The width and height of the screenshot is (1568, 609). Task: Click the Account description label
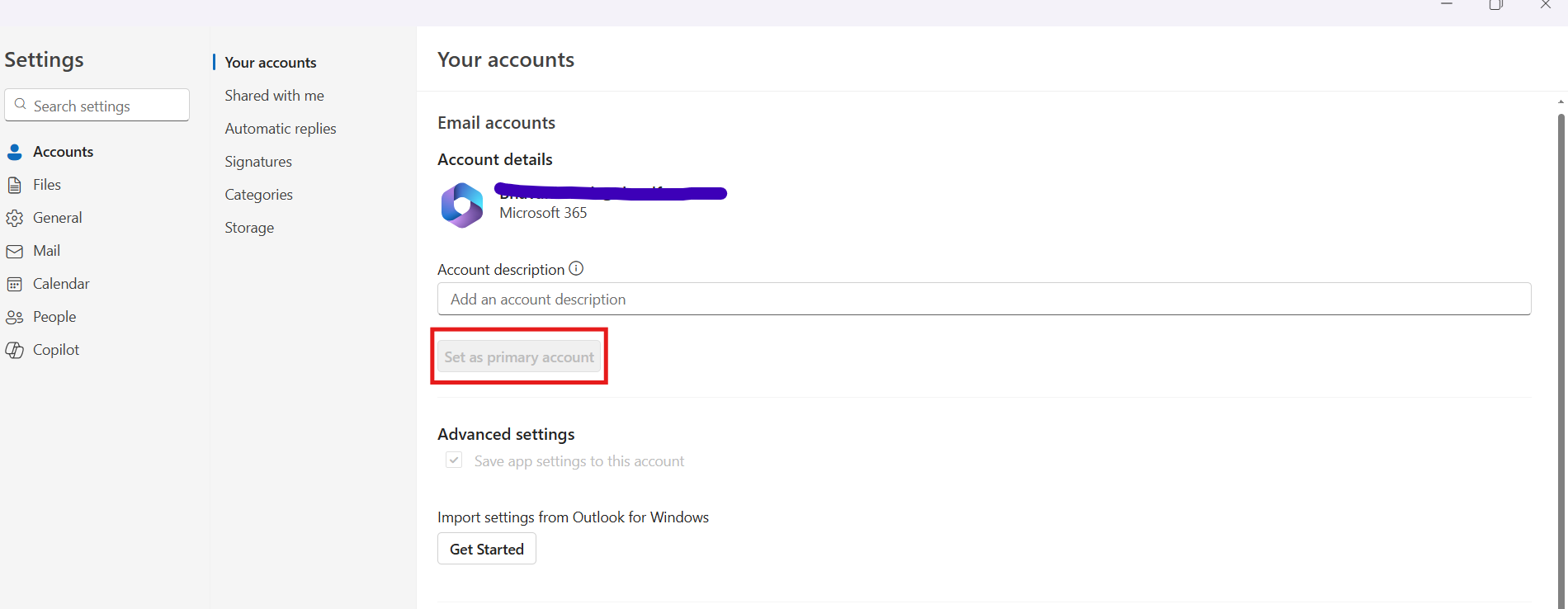[x=501, y=270]
